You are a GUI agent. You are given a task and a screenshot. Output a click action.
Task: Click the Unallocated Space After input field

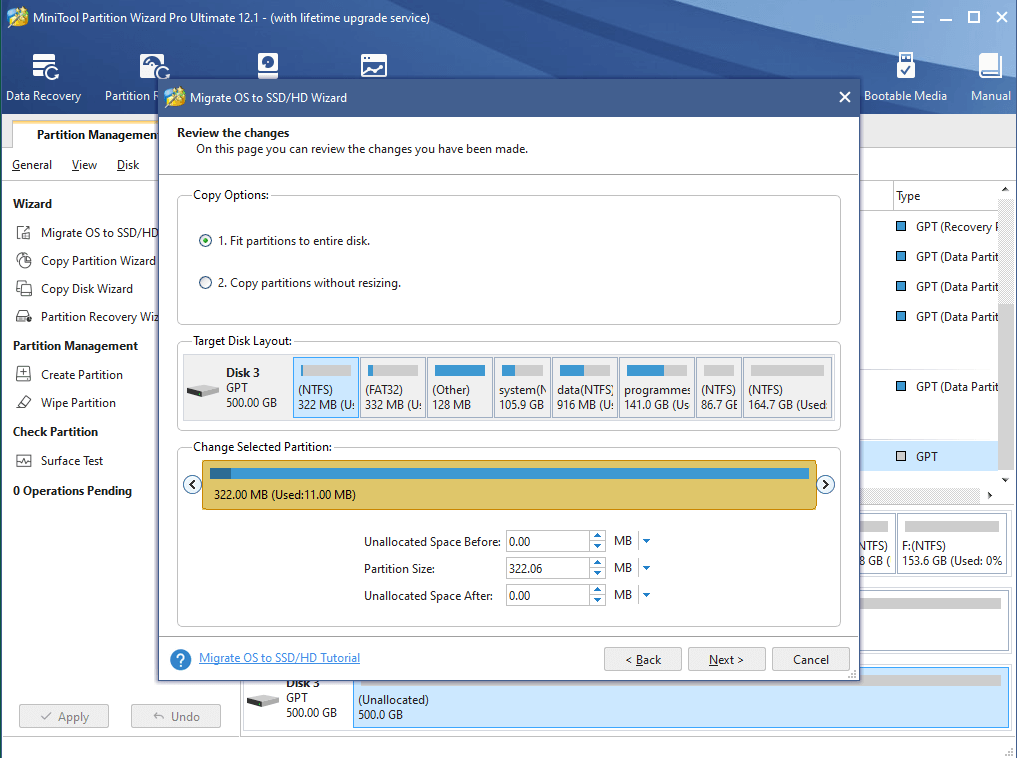(548, 595)
